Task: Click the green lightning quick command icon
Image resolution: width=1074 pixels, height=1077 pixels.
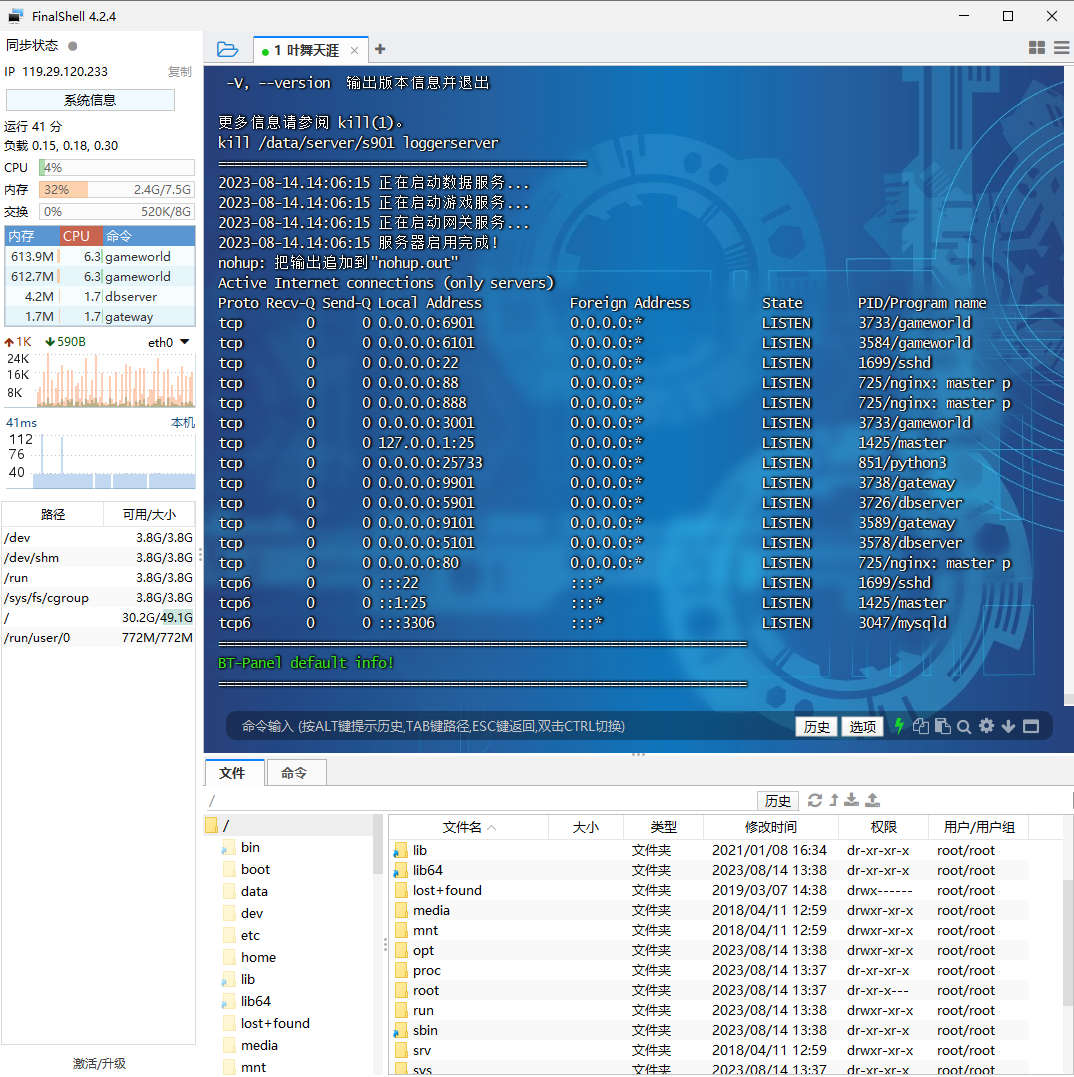Action: (899, 726)
